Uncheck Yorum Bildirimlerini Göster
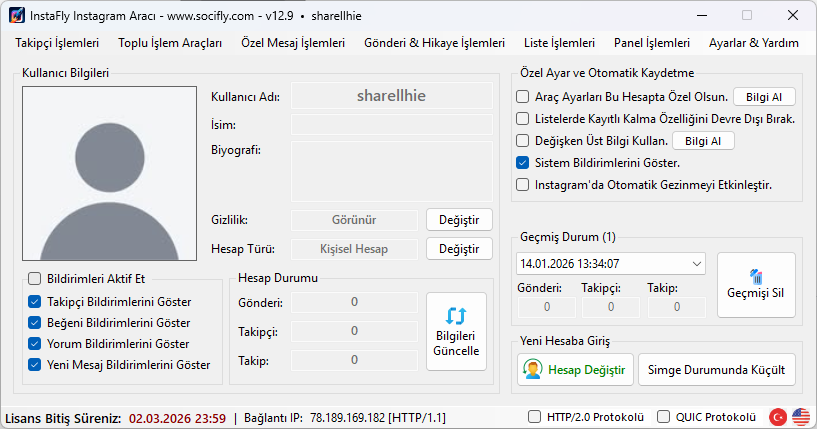817x429 pixels. tap(34, 344)
